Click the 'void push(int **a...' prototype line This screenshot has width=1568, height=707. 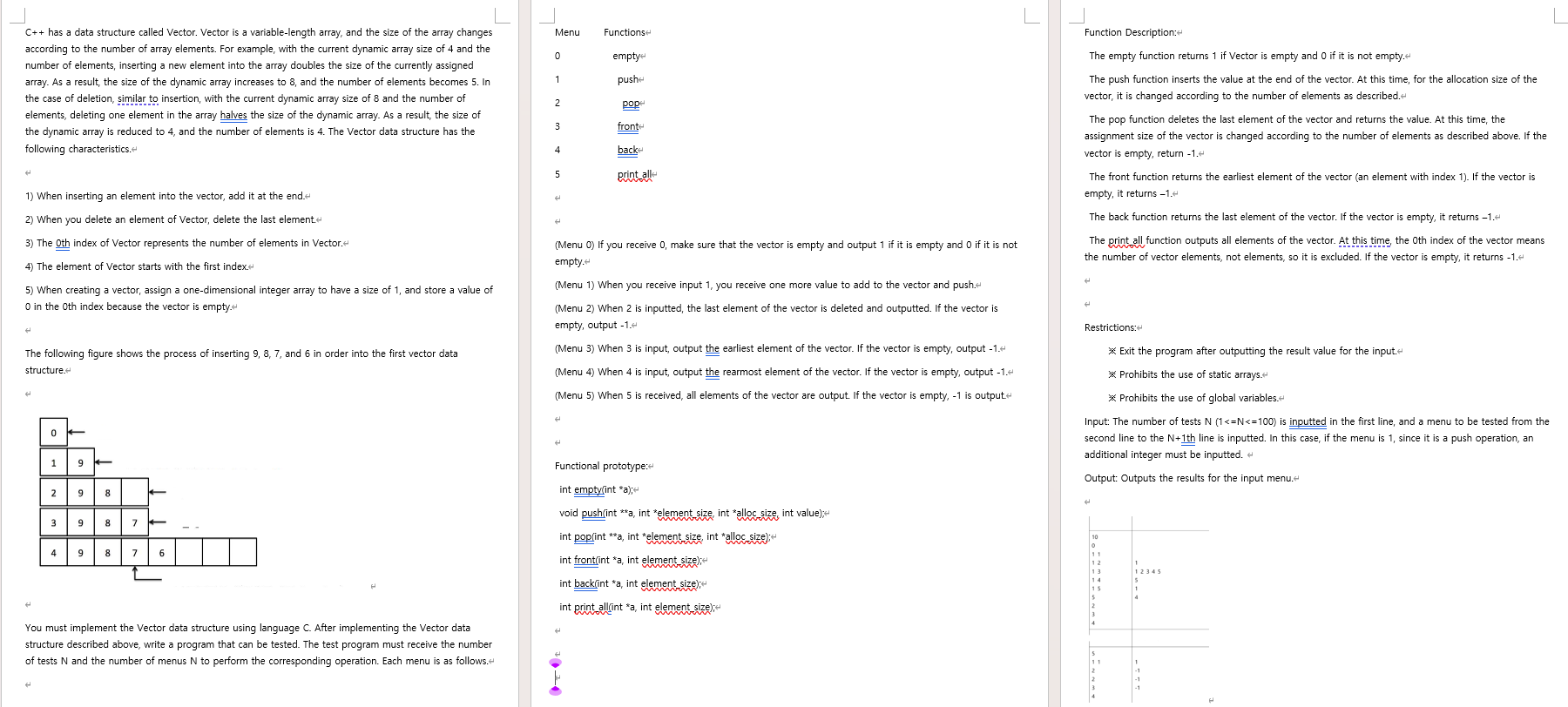[x=692, y=513]
